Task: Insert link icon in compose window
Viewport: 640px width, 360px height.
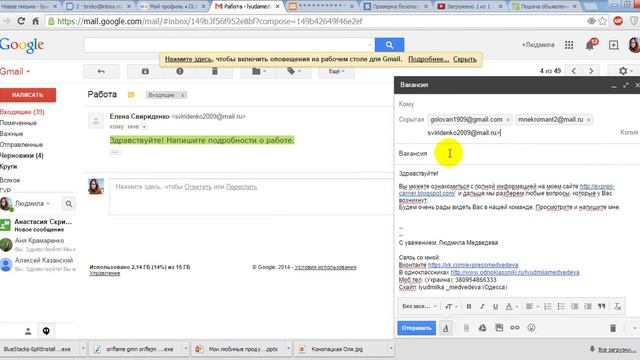Action: point(515,328)
